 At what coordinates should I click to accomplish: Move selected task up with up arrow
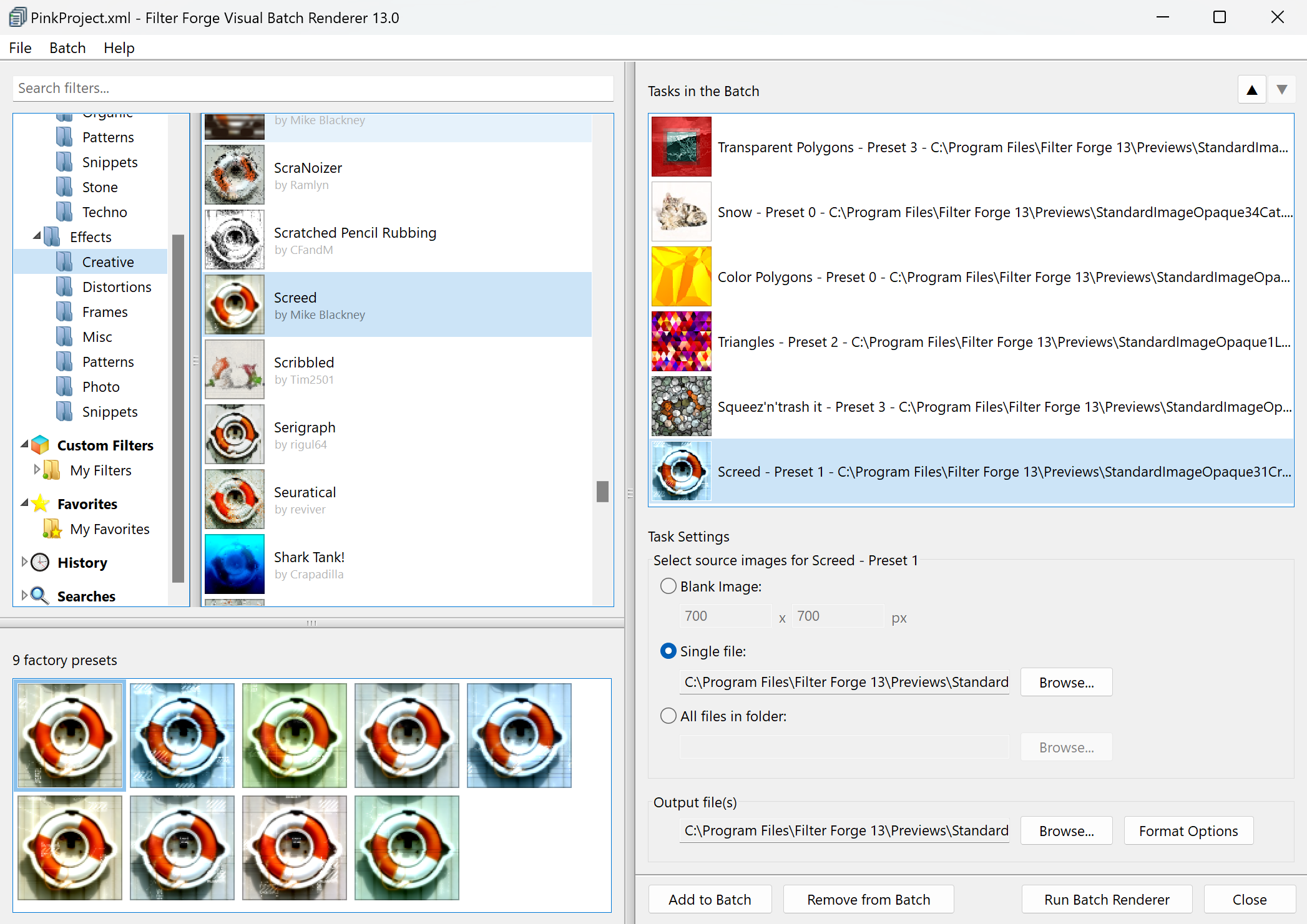tap(1251, 90)
